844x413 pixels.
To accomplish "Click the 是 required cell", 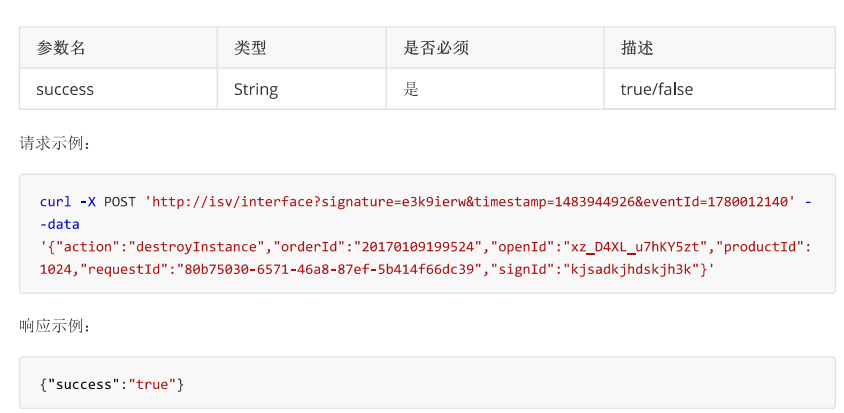I will [x=495, y=89].
